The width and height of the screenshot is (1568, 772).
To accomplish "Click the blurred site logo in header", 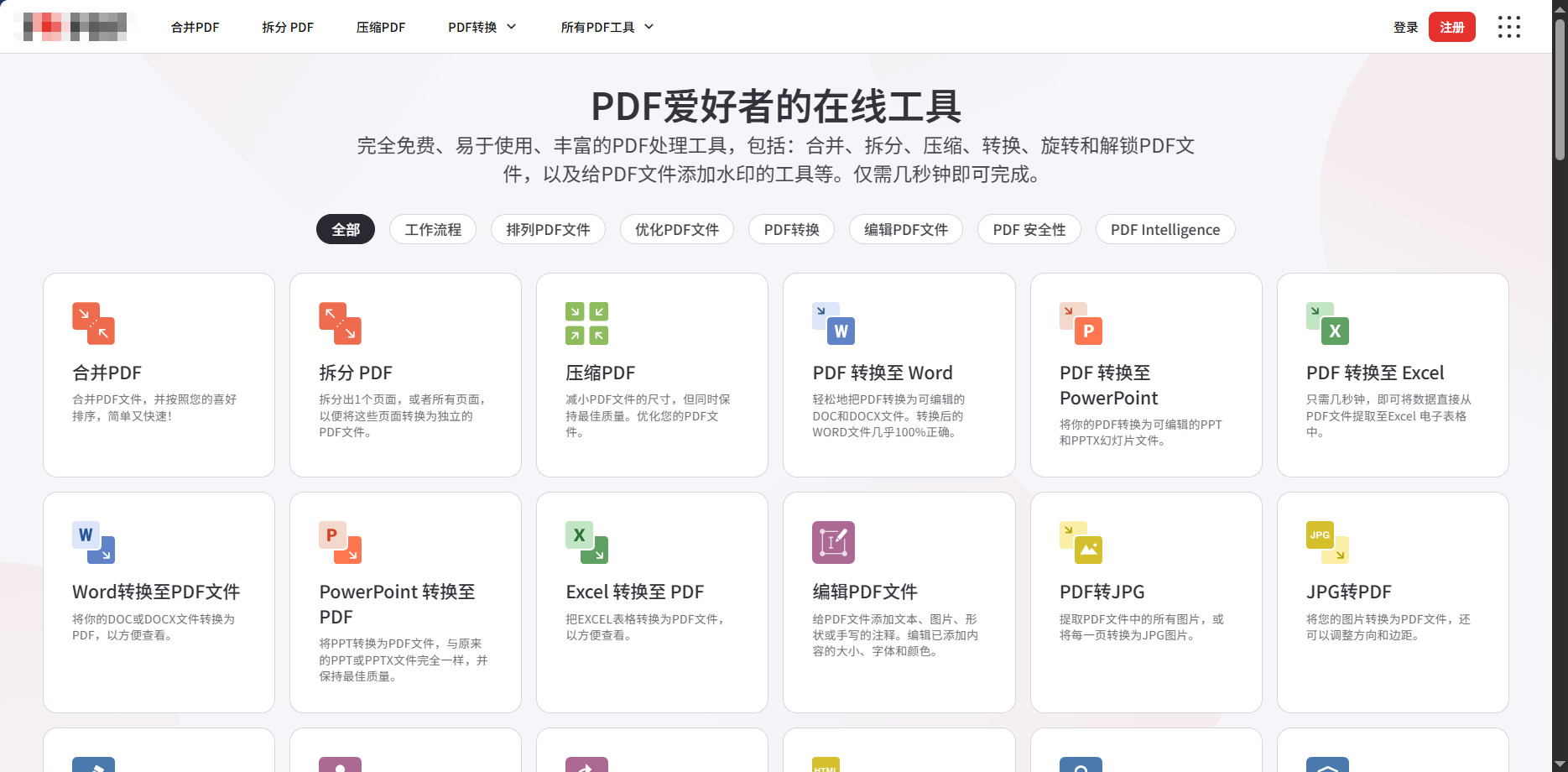I will tap(75, 27).
